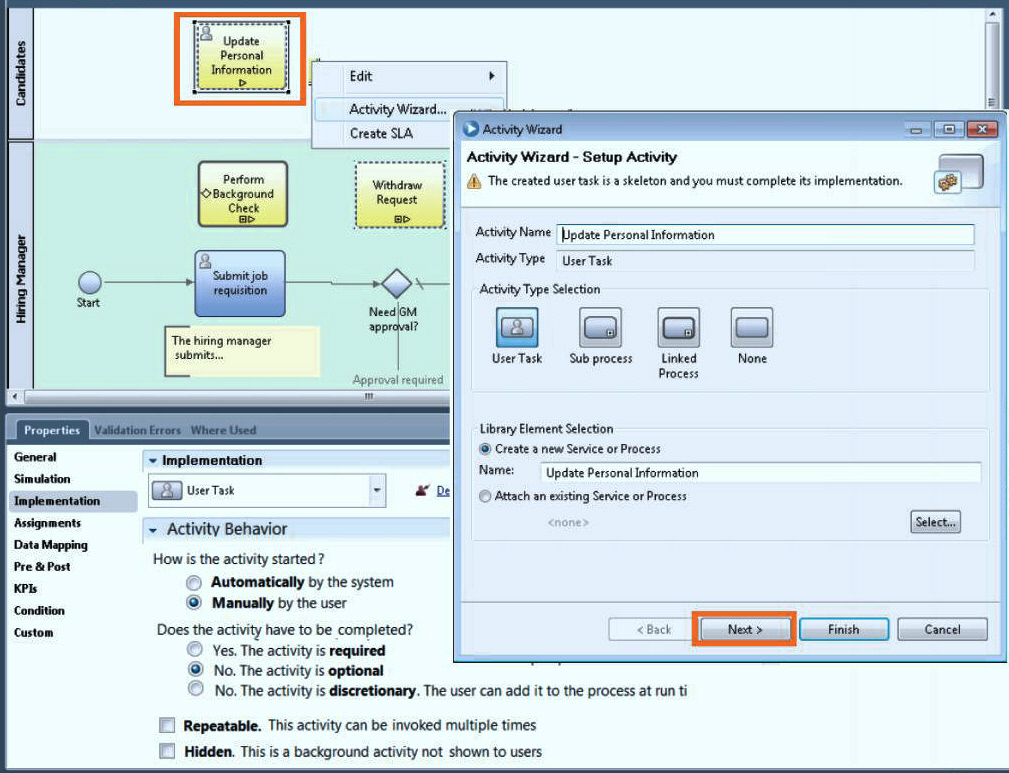Click the Submit job requisition task
The image size is (1009, 773).
[240, 283]
